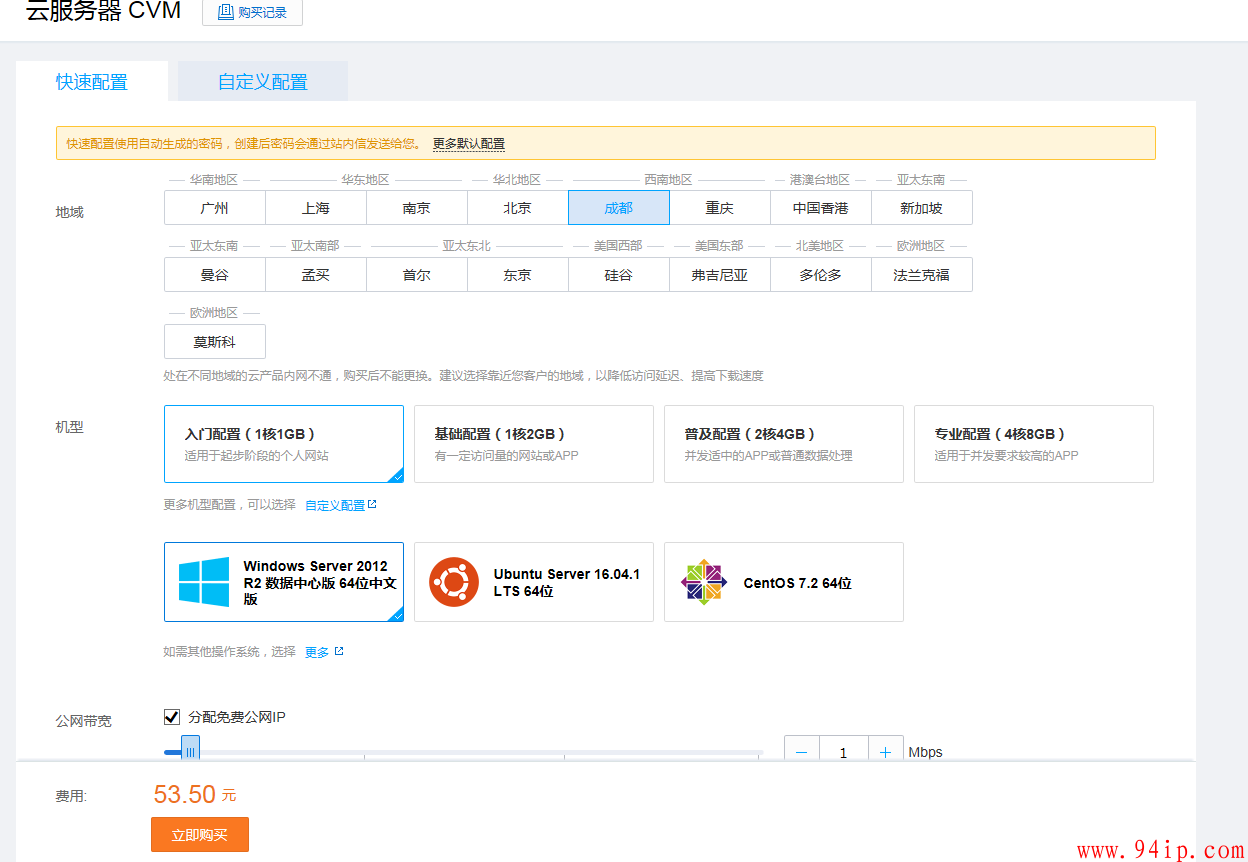Click the bandwidth slider handle
Screen dimensions: 1248x862
click(x=190, y=749)
